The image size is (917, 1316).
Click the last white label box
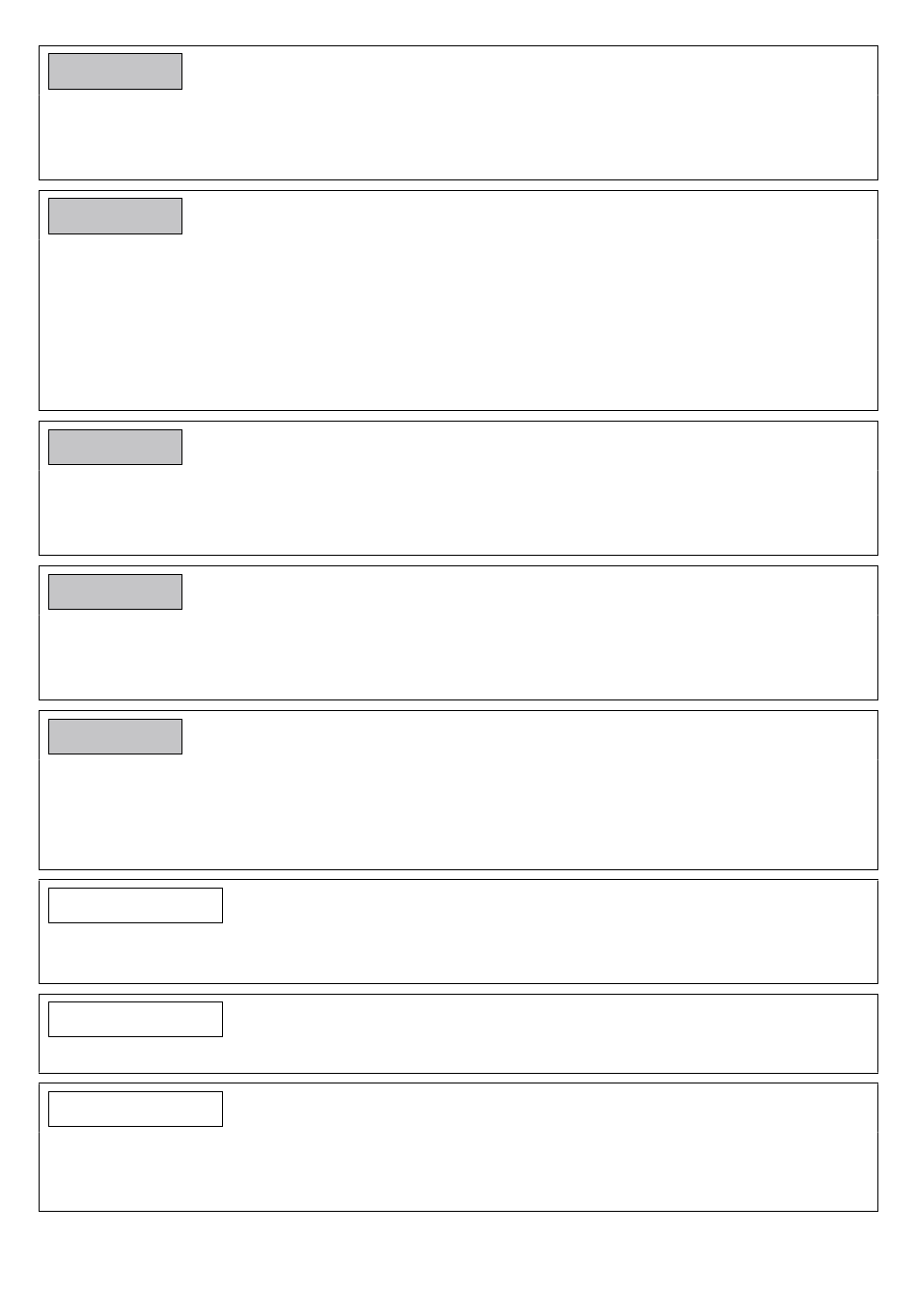tap(135, 1110)
